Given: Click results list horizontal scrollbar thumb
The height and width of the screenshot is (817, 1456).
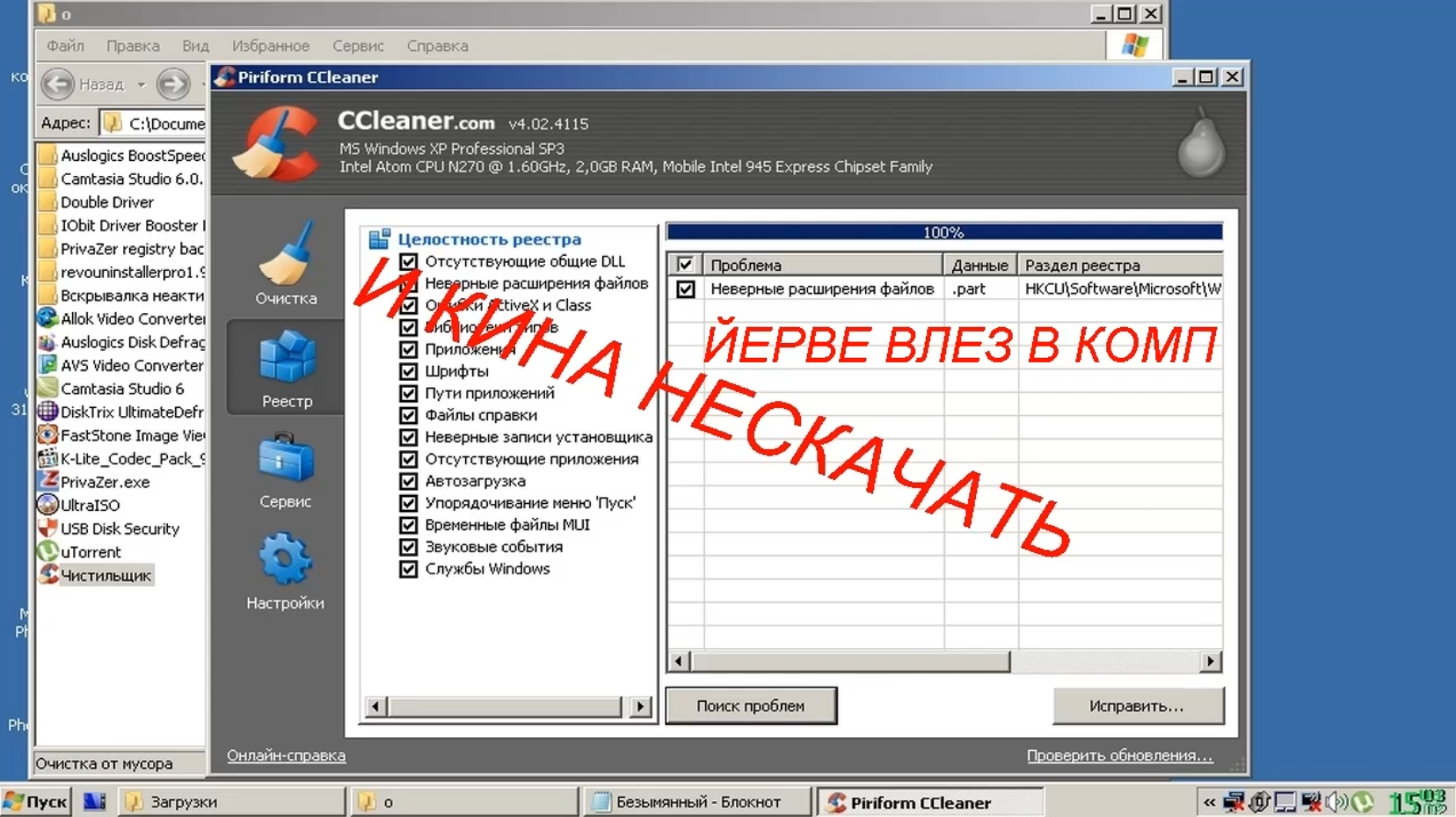Looking at the screenshot, I should 849,661.
